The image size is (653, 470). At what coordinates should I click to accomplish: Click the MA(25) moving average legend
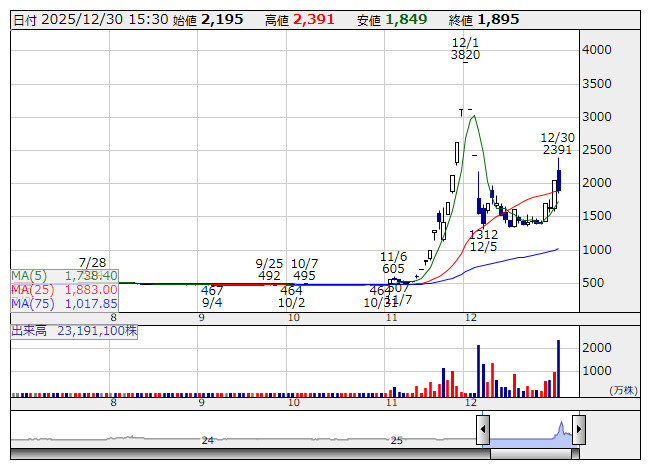pos(65,289)
